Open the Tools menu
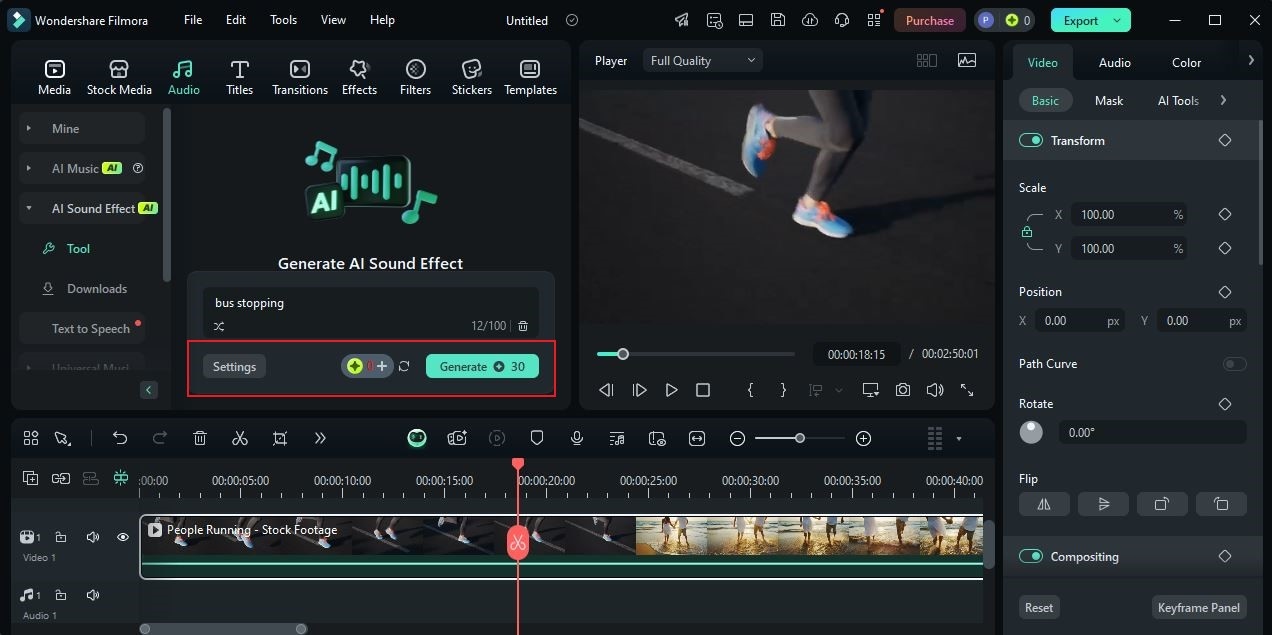Screen dimensions: 1272x635 coord(283,20)
